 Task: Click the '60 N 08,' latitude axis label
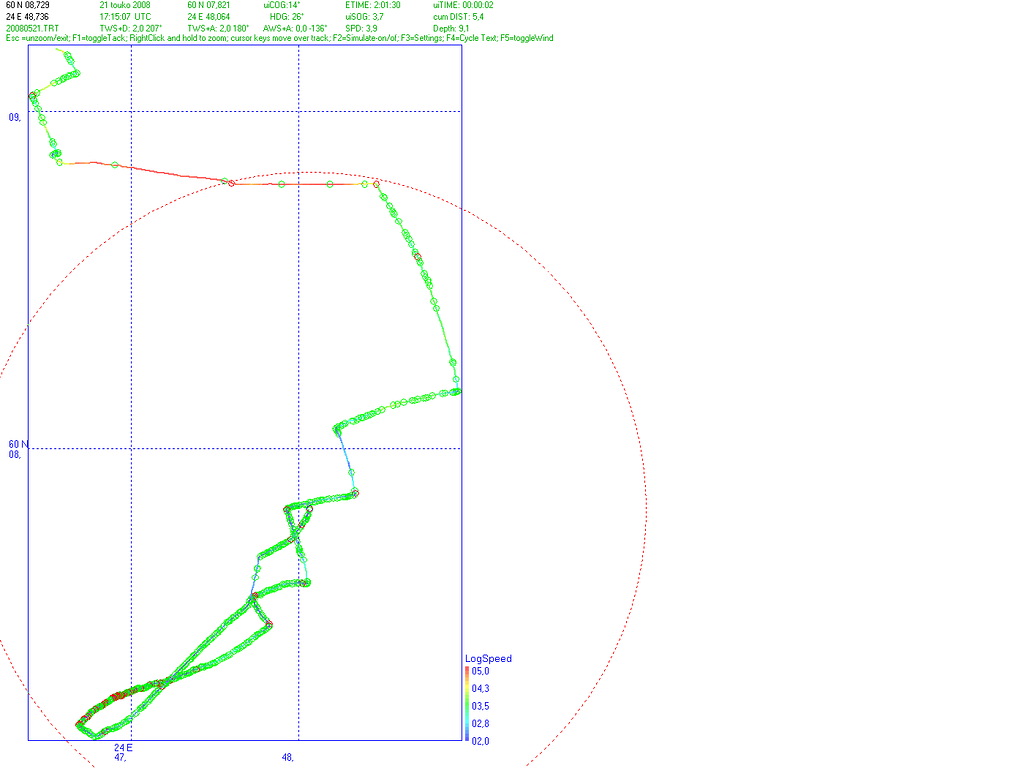pos(18,449)
